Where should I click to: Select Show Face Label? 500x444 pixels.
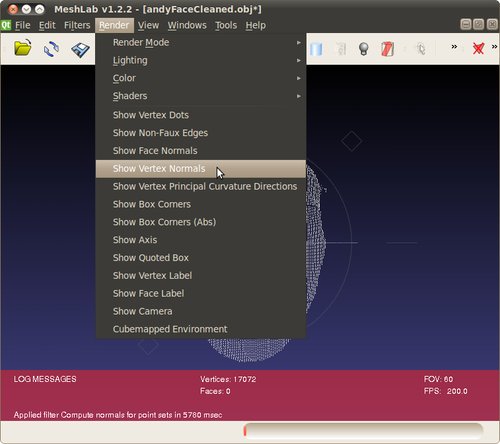point(201,293)
